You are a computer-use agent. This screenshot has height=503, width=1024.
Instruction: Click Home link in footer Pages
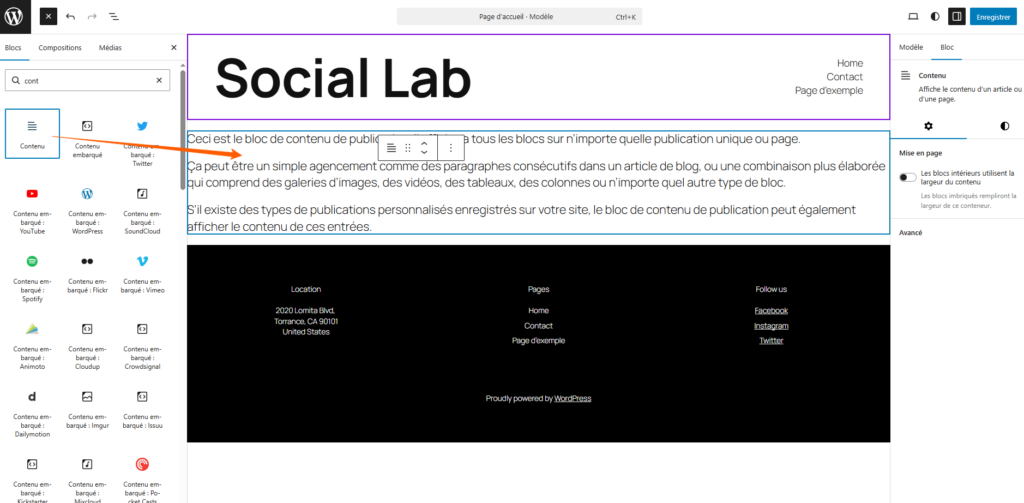coord(539,311)
